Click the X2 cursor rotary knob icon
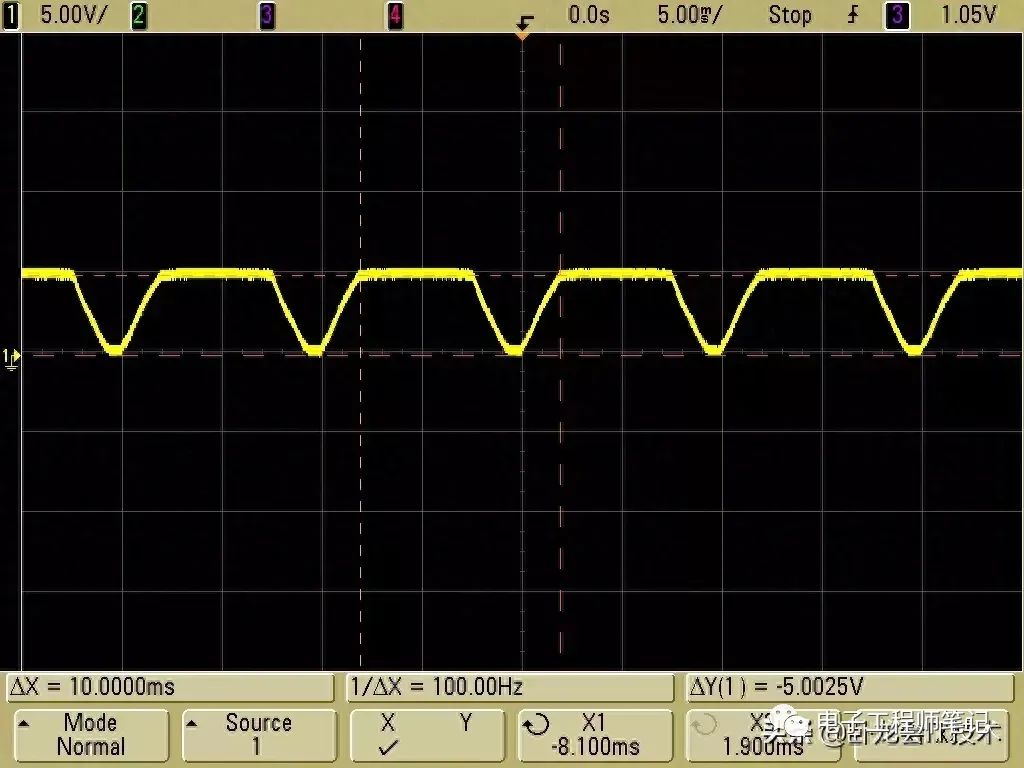 point(705,724)
